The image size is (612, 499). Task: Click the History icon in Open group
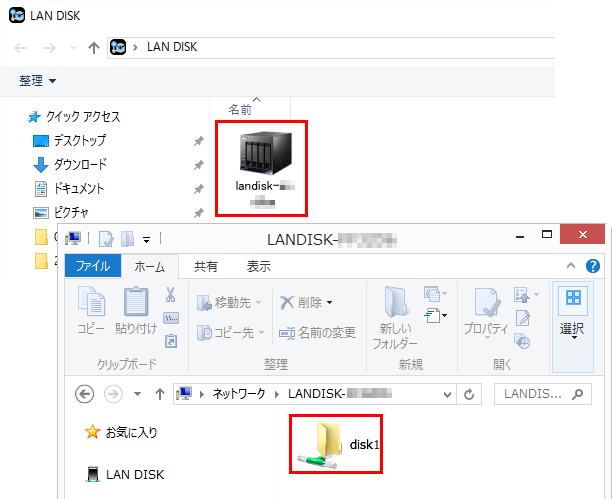pos(522,341)
